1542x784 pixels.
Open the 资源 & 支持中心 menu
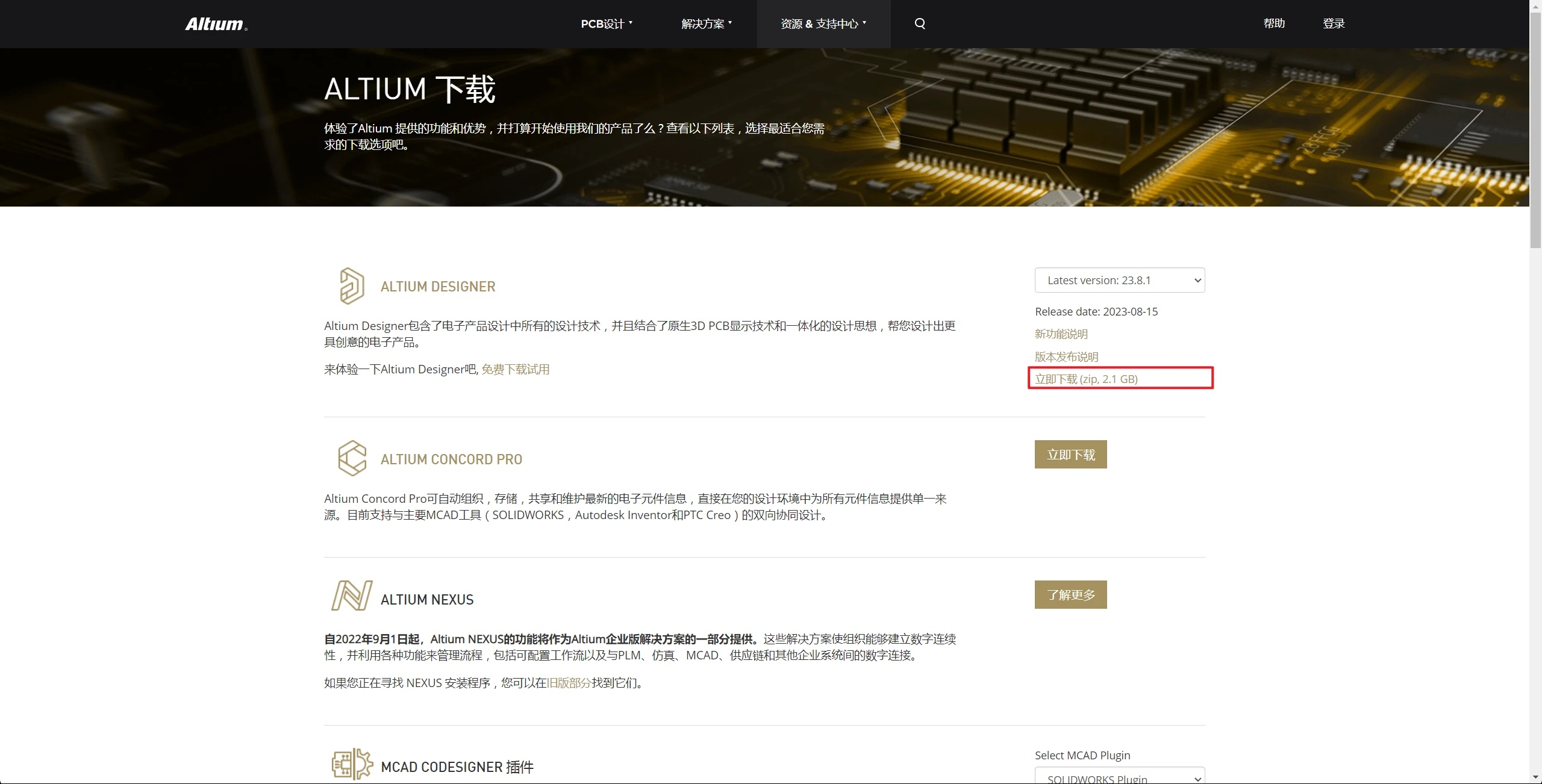[x=823, y=23]
